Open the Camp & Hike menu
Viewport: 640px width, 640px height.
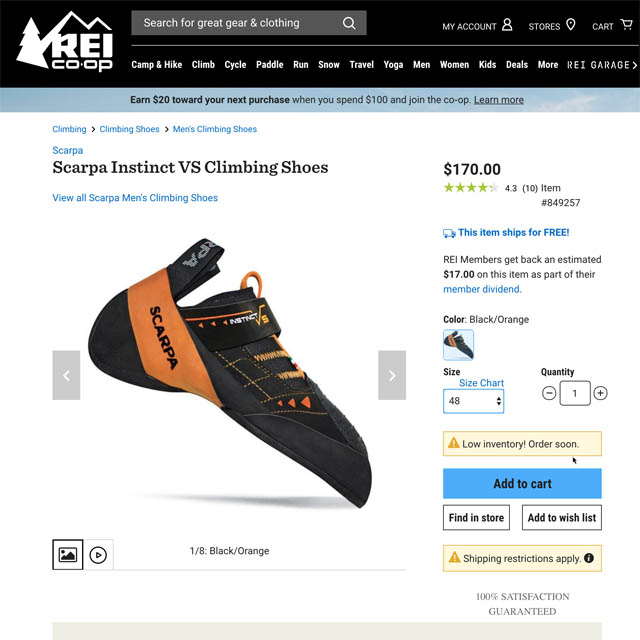pos(157,65)
